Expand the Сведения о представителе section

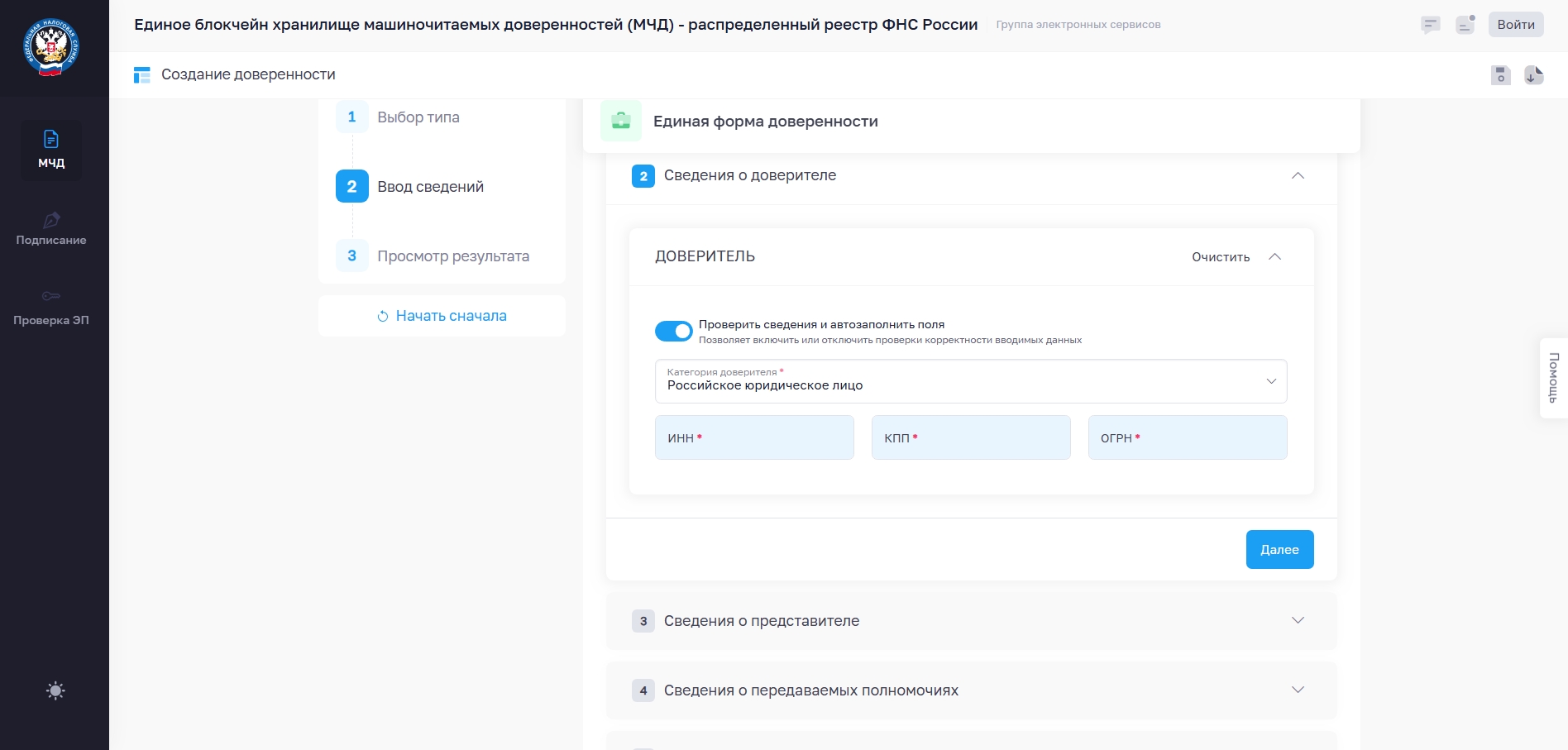(x=971, y=621)
